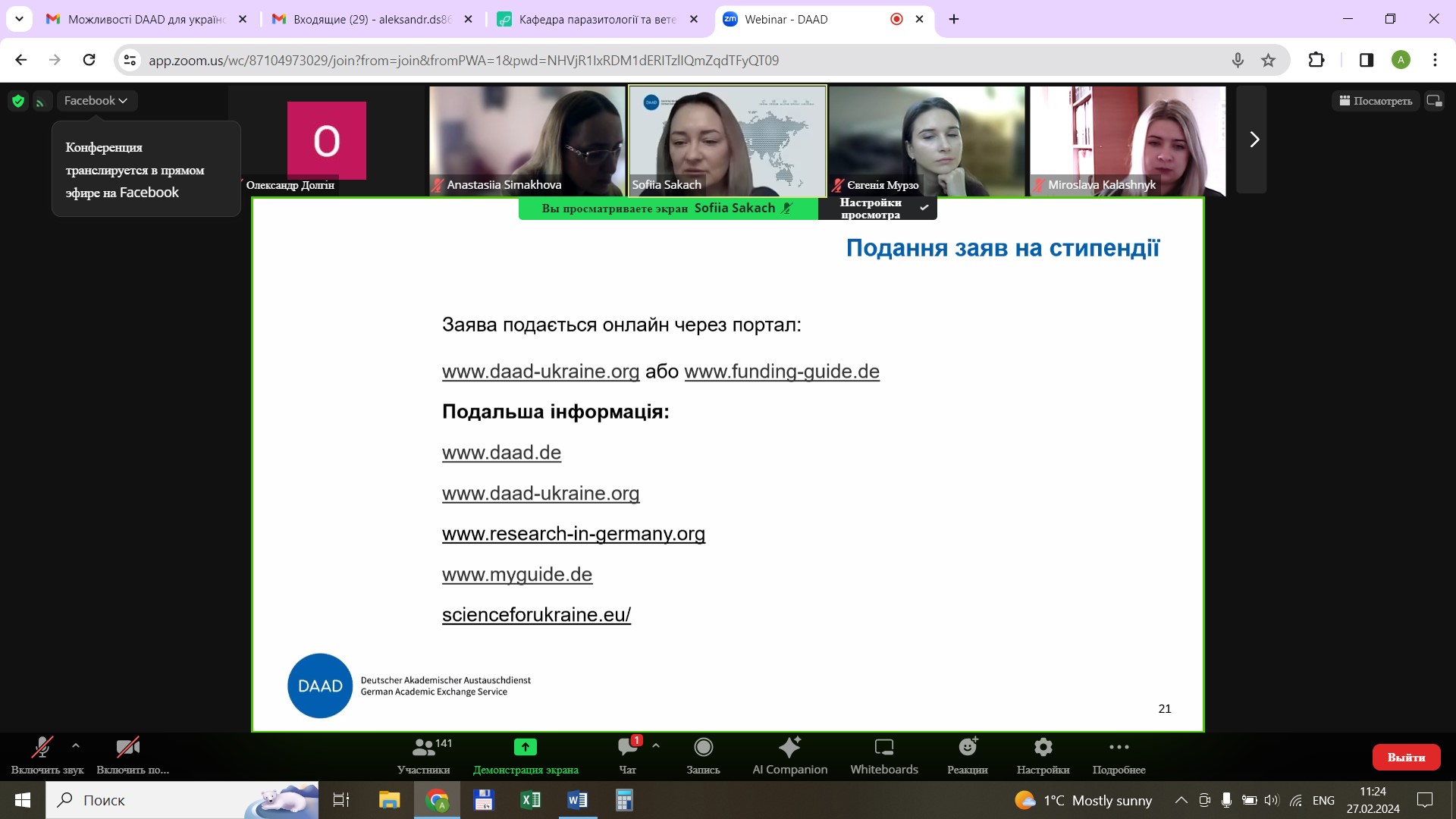Screen dimensions: 1456x819
Task: Select the Webinar - DAAD tab
Action: [x=823, y=20]
